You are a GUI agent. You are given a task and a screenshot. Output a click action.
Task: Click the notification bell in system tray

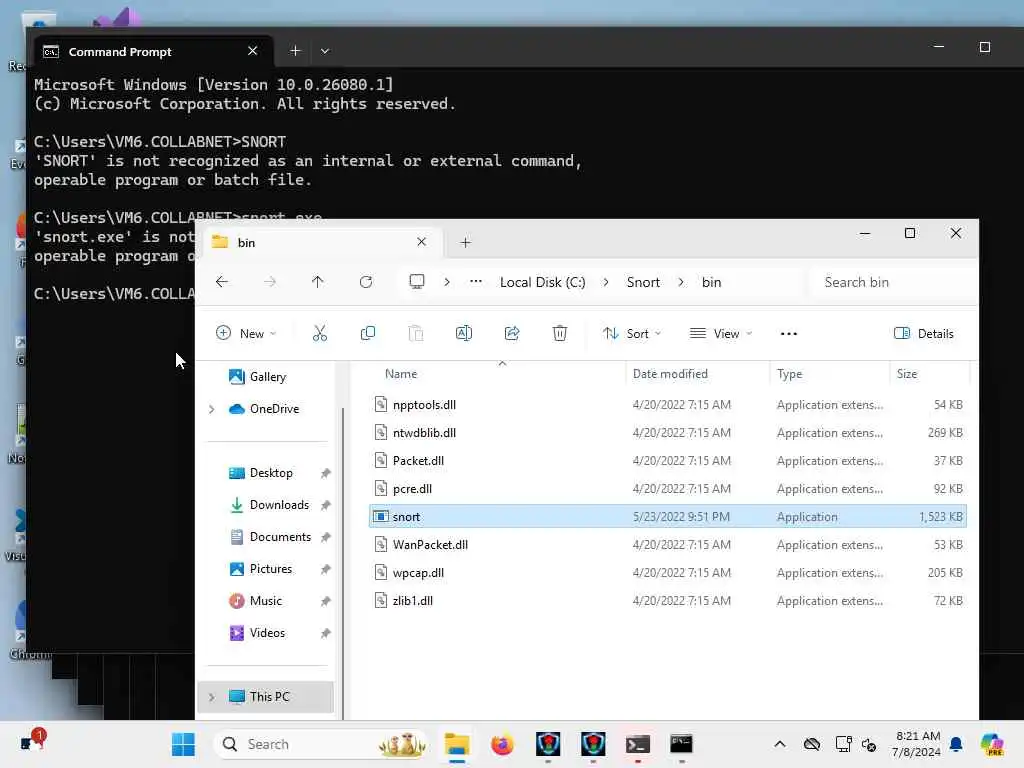point(956,744)
